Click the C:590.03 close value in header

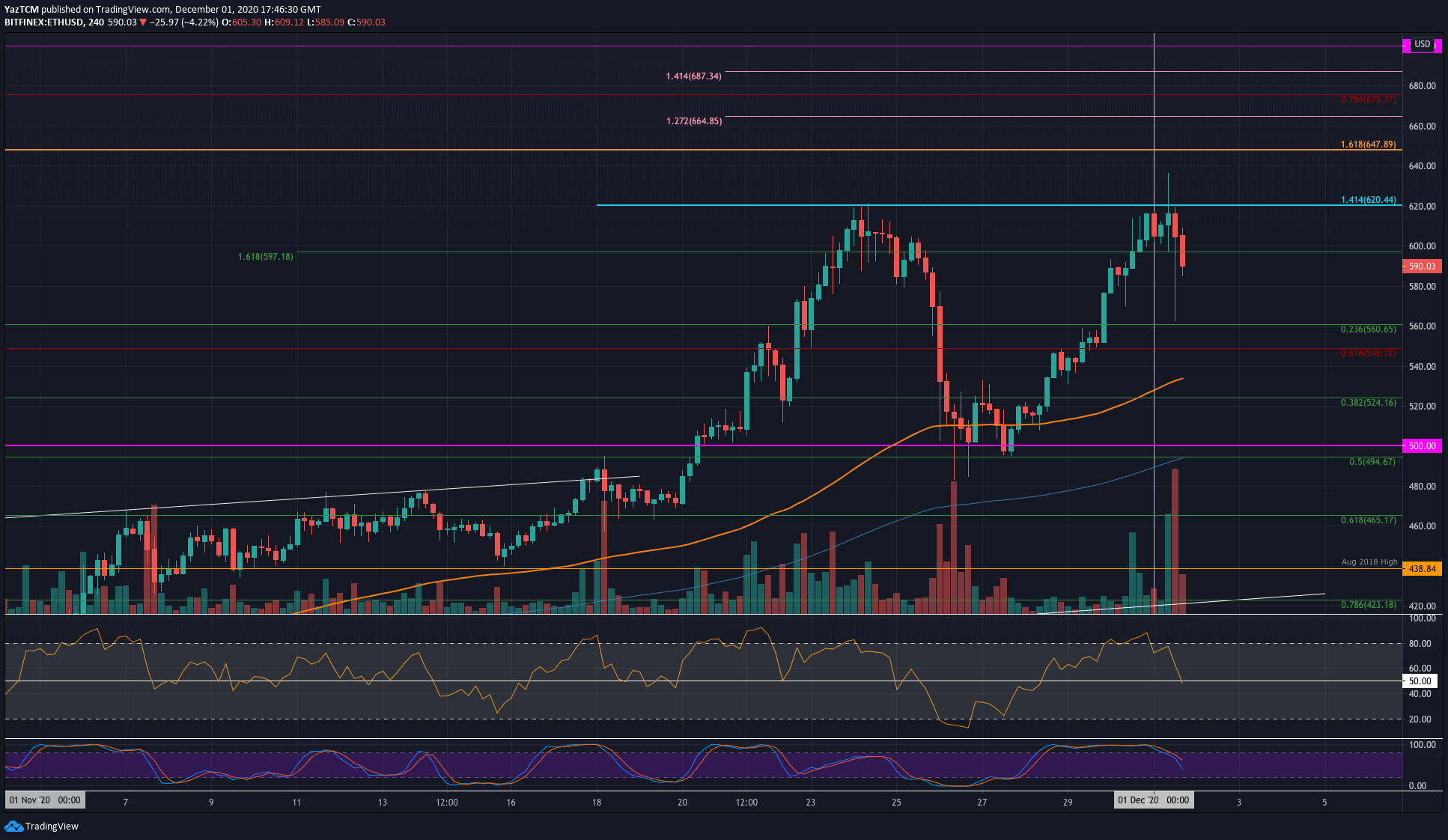pyautogui.click(x=366, y=22)
